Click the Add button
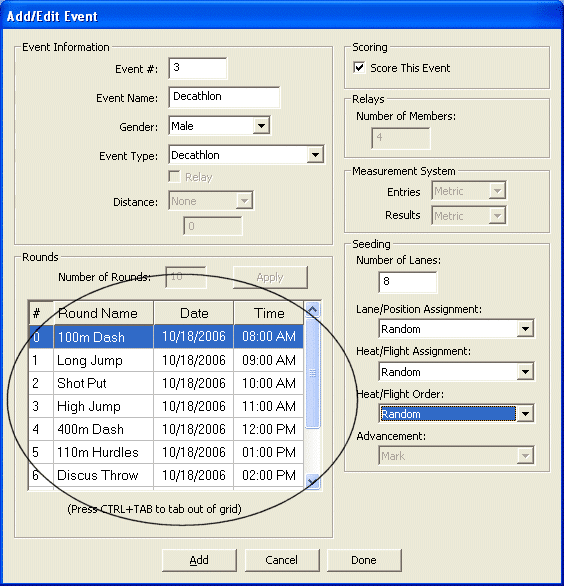564x586 pixels. click(199, 560)
